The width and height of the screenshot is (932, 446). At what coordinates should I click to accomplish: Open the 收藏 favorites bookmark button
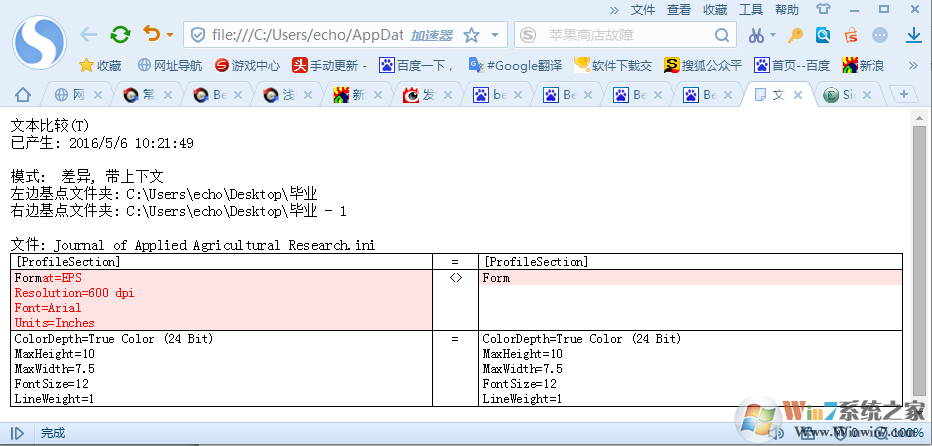pyautogui.click(x=100, y=66)
